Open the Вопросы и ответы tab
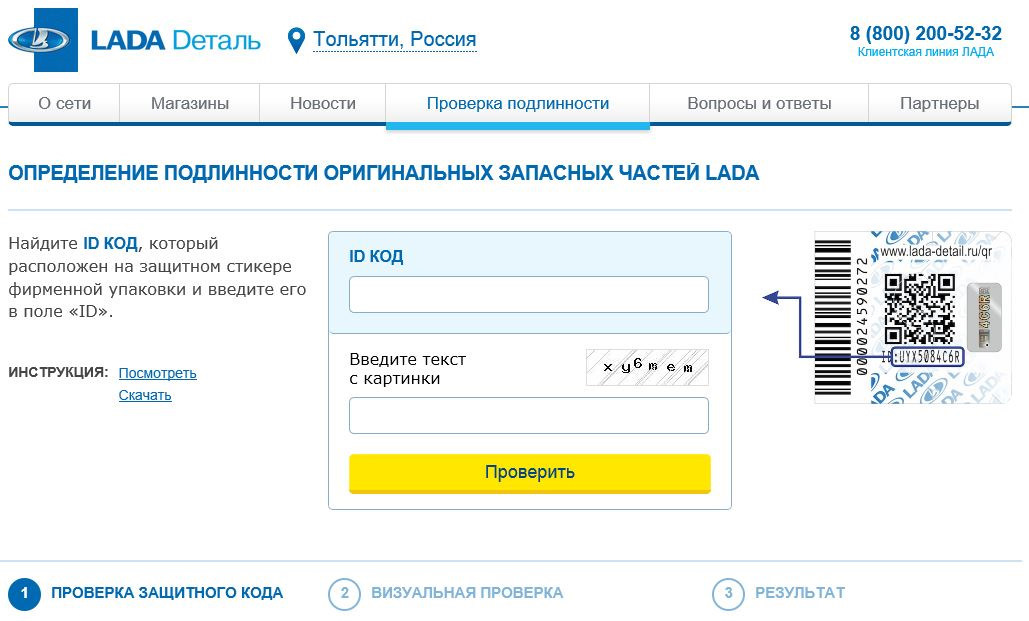 (759, 103)
